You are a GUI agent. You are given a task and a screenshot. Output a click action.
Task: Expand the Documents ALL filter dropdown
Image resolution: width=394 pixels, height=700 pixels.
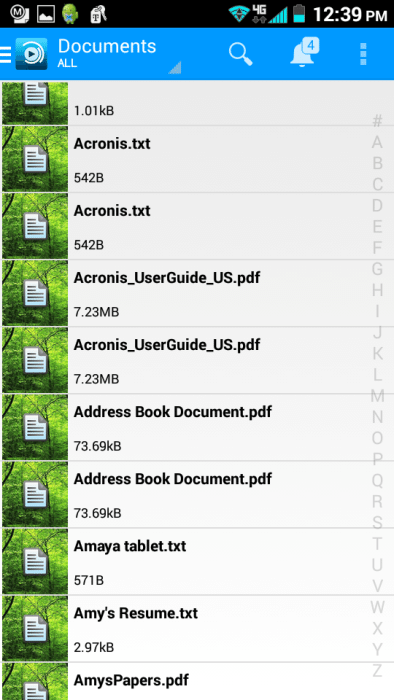(x=120, y=54)
